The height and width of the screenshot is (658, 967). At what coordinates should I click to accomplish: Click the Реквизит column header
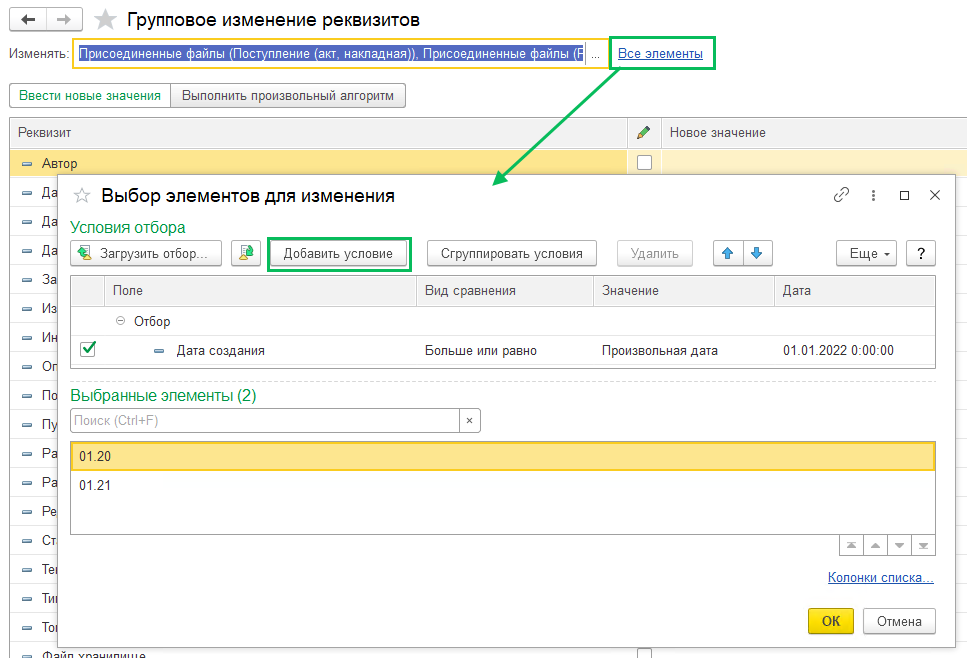pyautogui.click(x=318, y=133)
